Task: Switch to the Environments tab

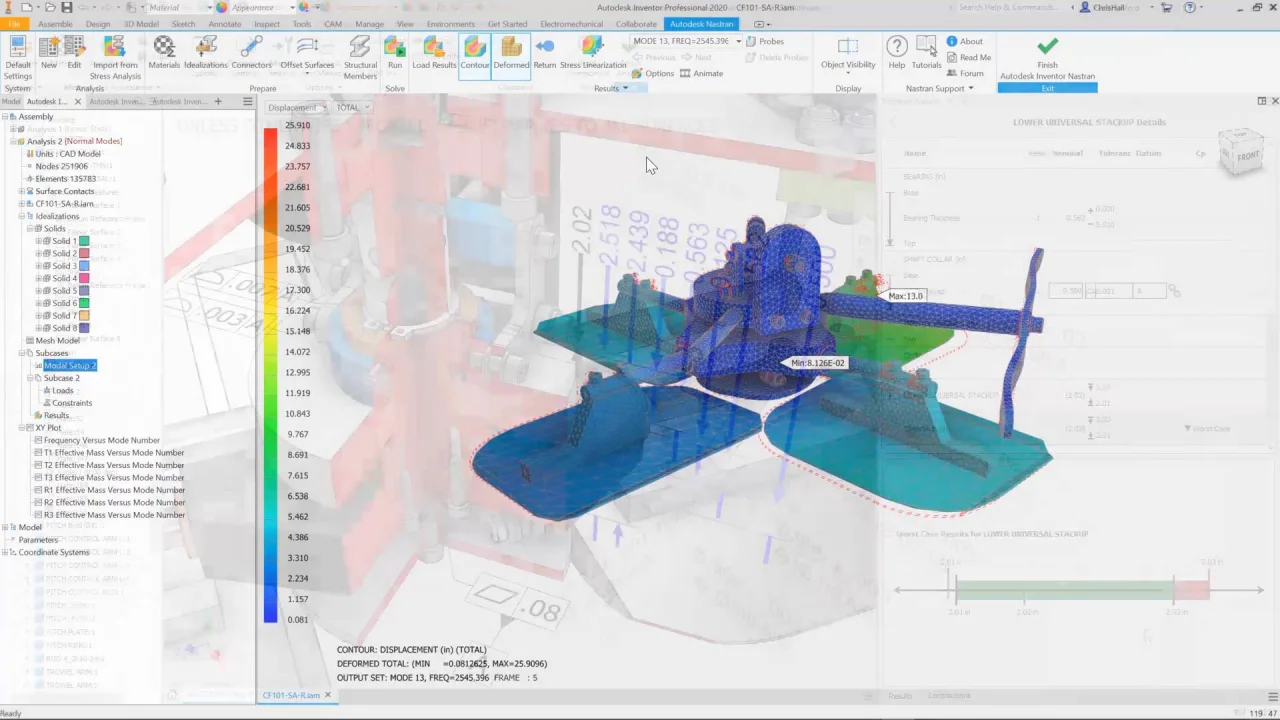Action: (450, 24)
